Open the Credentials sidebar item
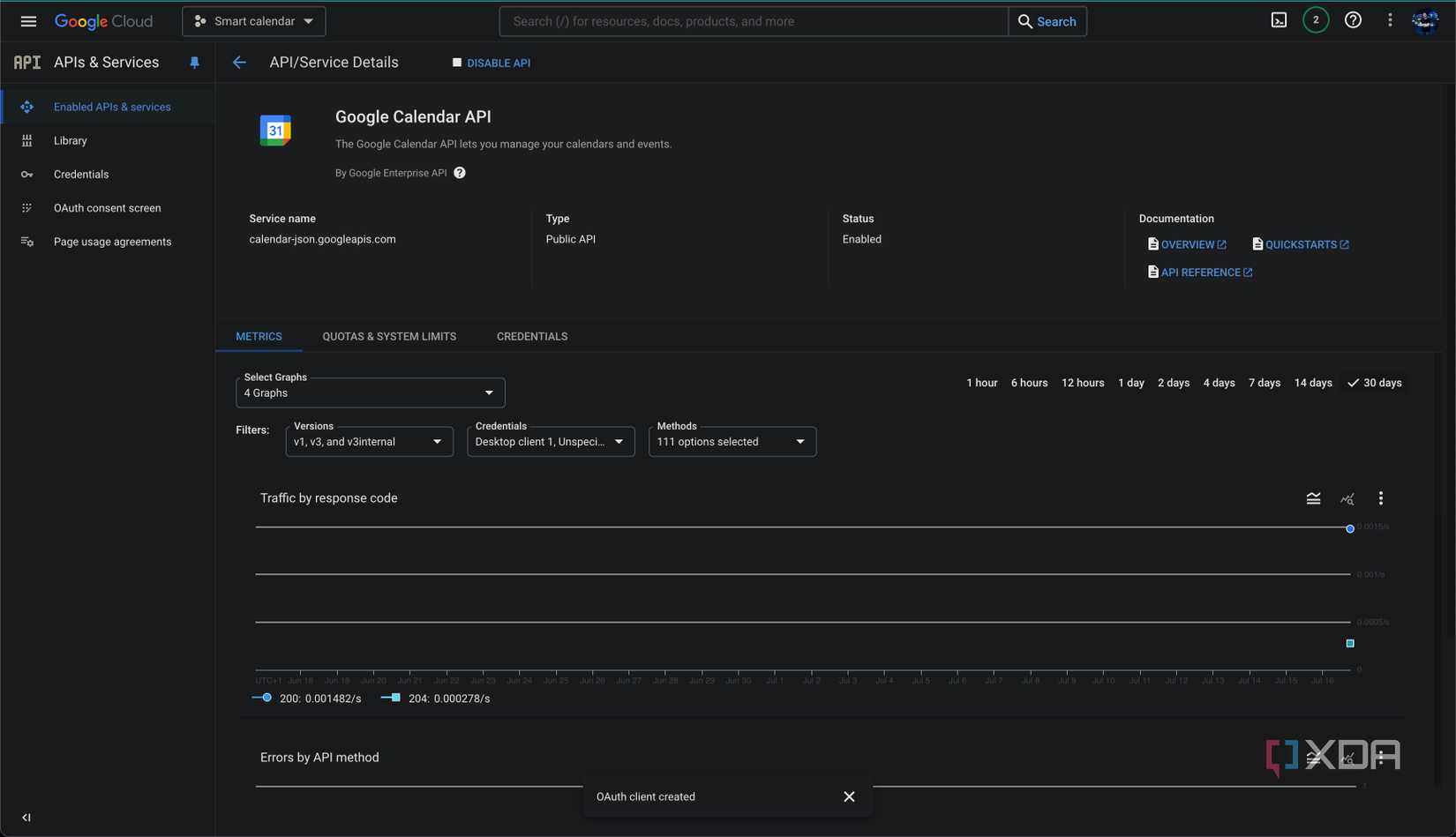 81,175
